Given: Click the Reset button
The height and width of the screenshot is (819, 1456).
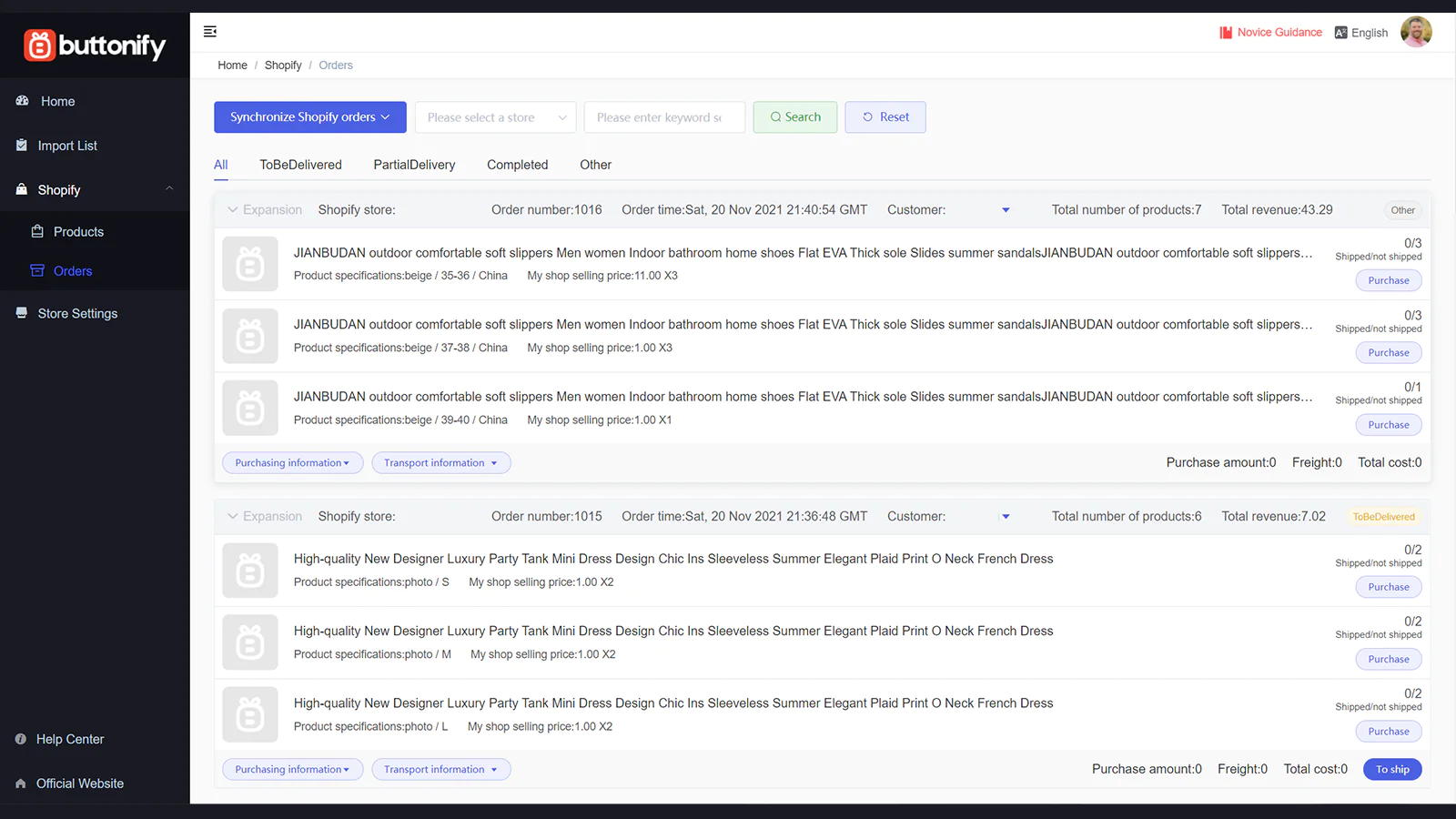Looking at the screenshot, I should point(885,117).
